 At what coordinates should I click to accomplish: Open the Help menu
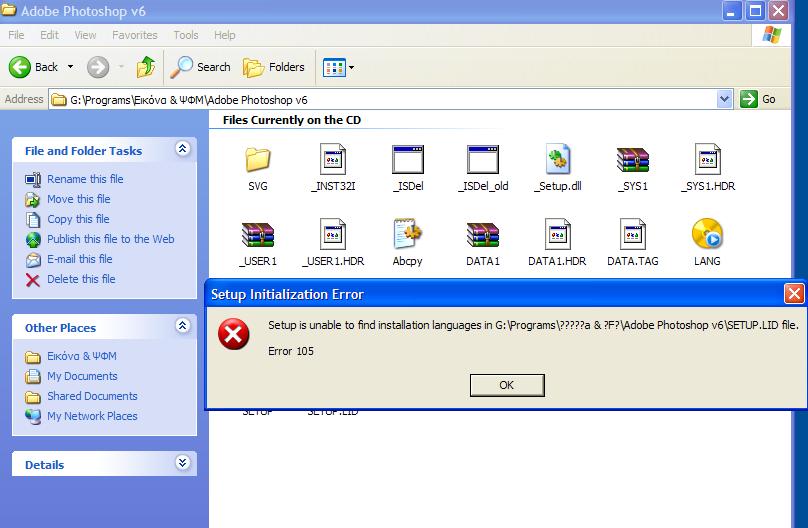tap(225, 35)
